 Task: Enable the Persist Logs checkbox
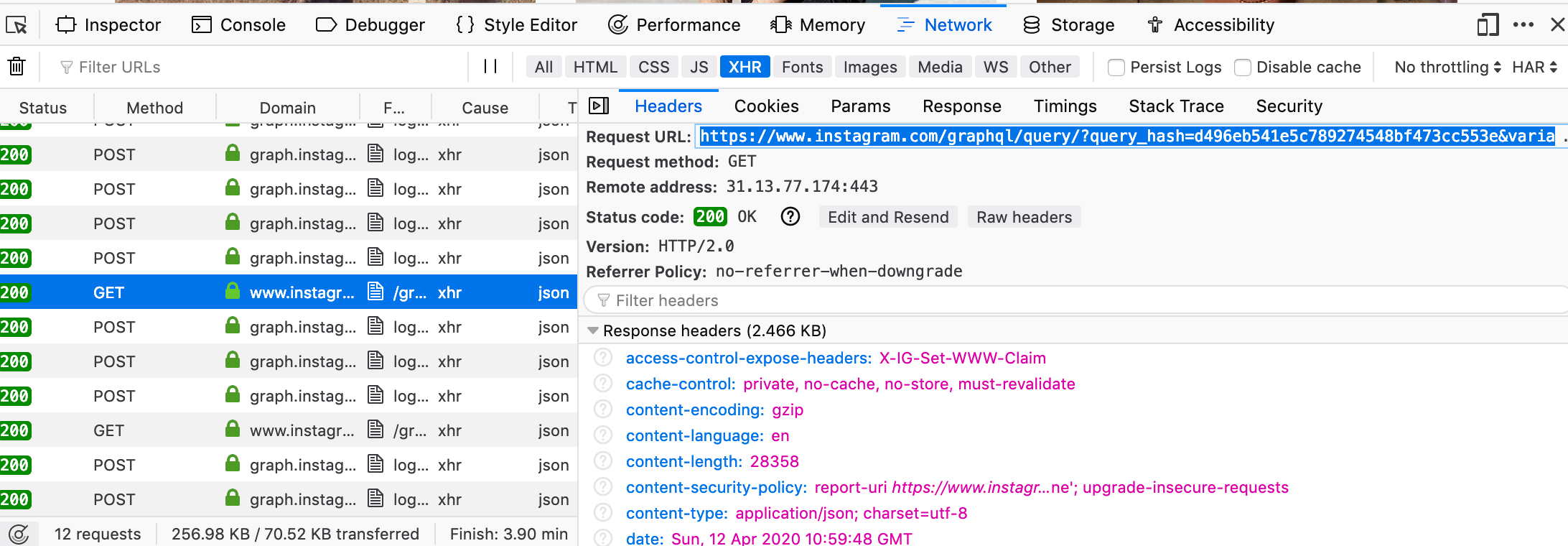(x=1116, y=68)
